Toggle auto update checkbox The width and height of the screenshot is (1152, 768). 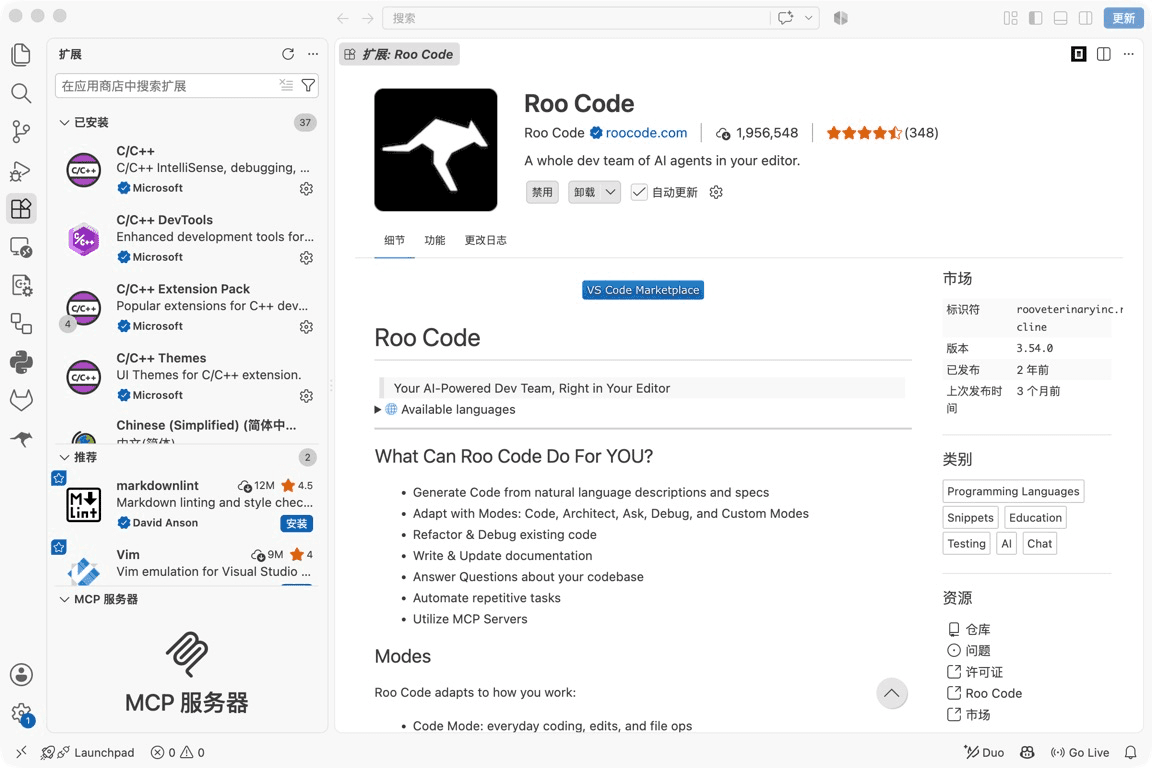pos(639,192)
